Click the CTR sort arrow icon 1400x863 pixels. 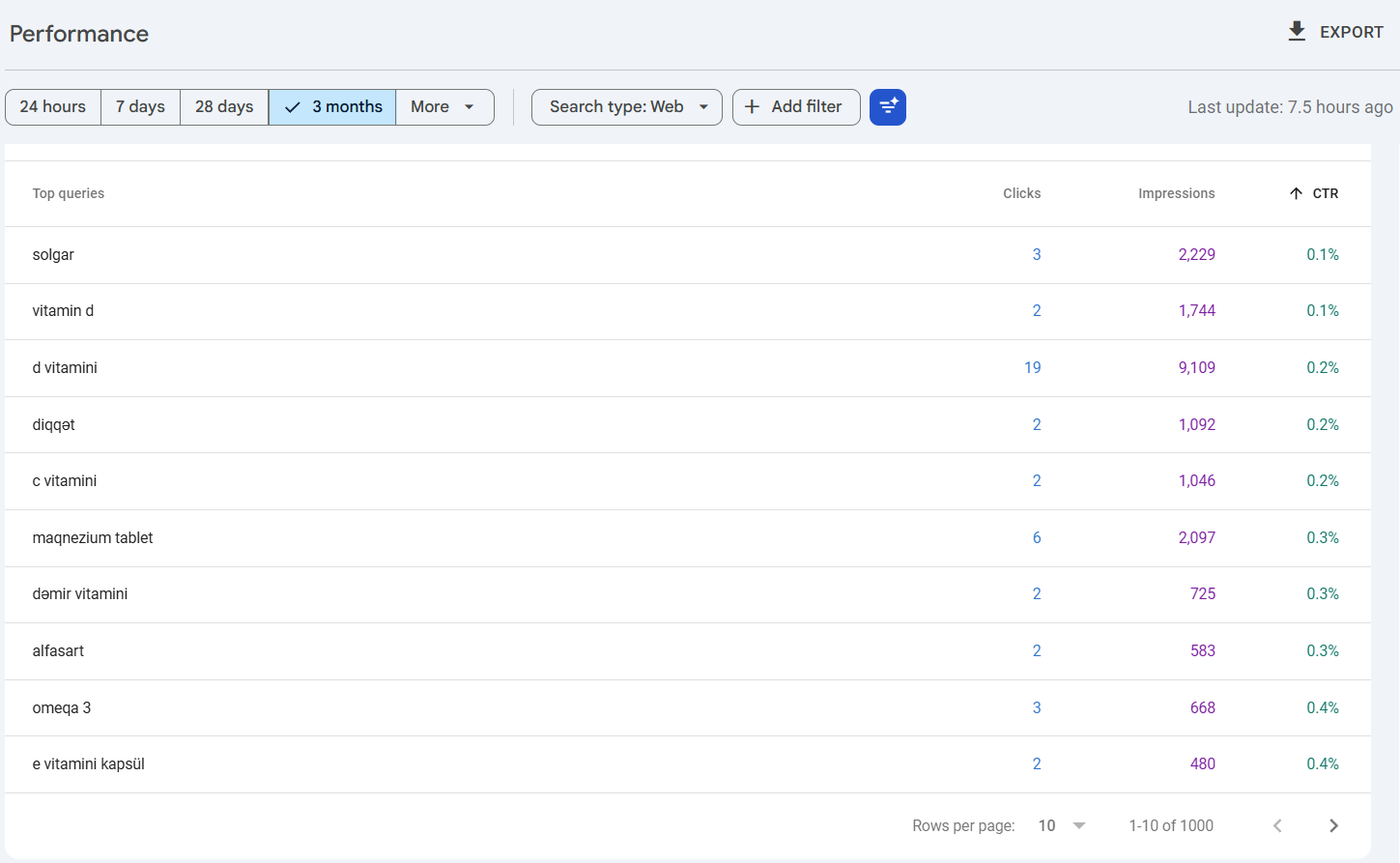pyautogui.click(x=1296, y=193)
